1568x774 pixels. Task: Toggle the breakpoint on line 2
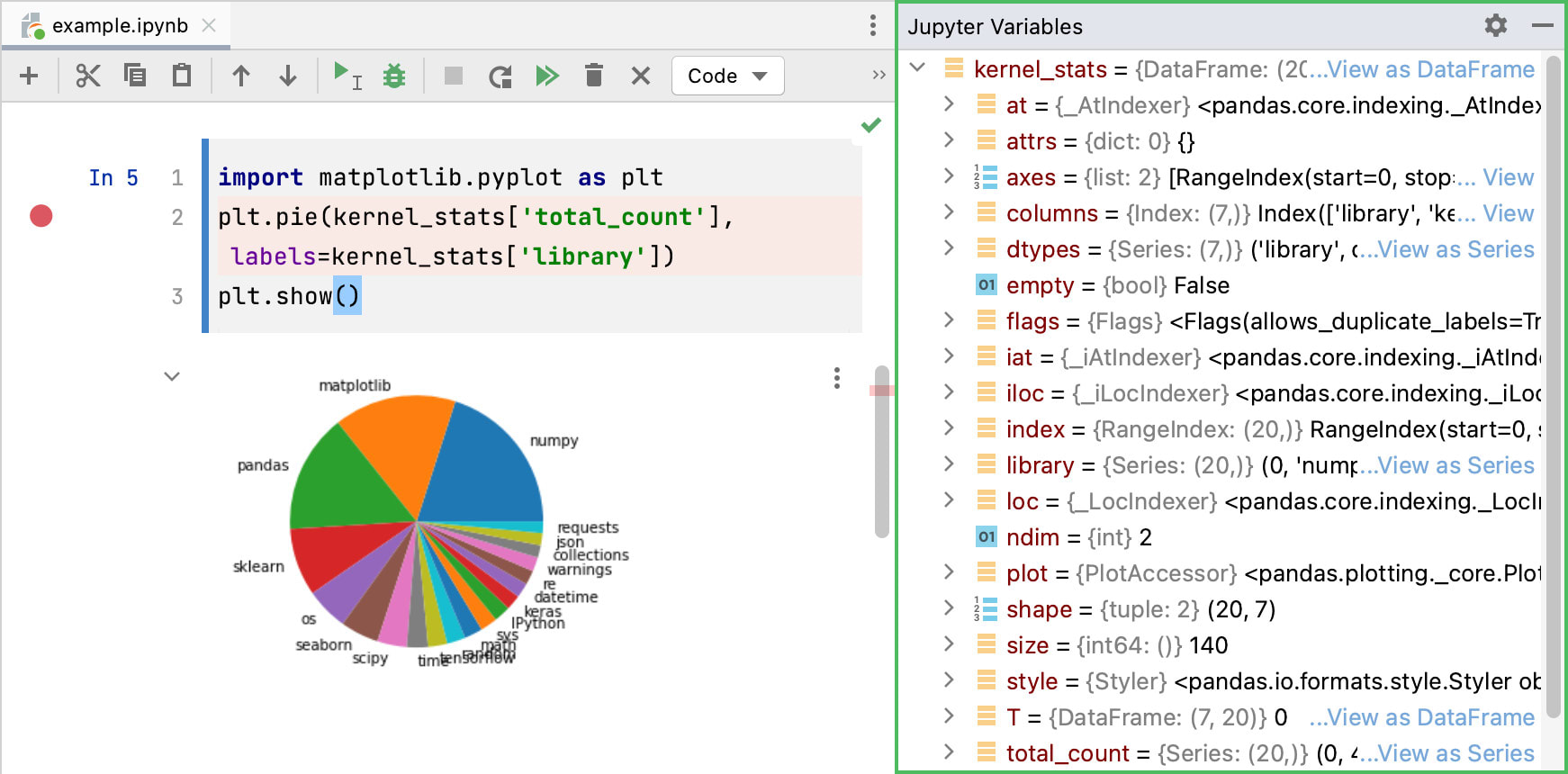(41, 216)
